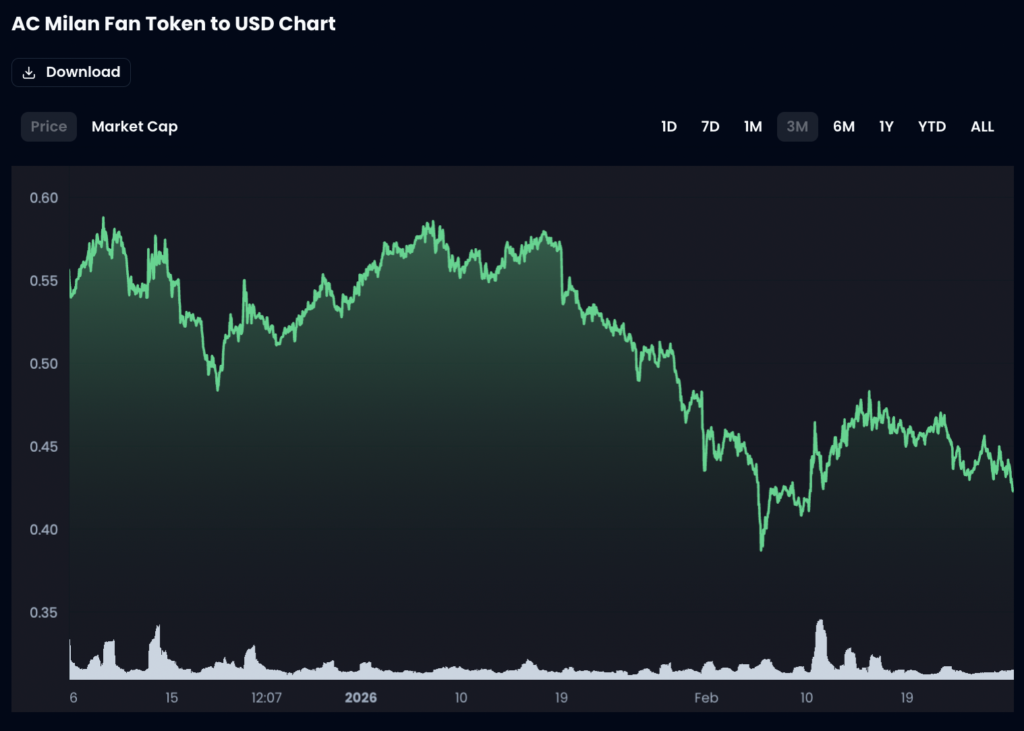Select the 7D time range
Screen dimensions: 1024x731
(710, 127)
